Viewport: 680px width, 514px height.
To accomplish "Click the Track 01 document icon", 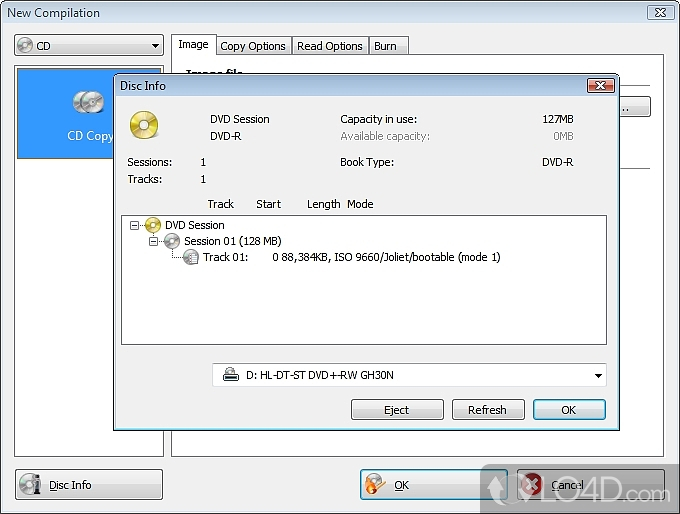I will (191, 257).
